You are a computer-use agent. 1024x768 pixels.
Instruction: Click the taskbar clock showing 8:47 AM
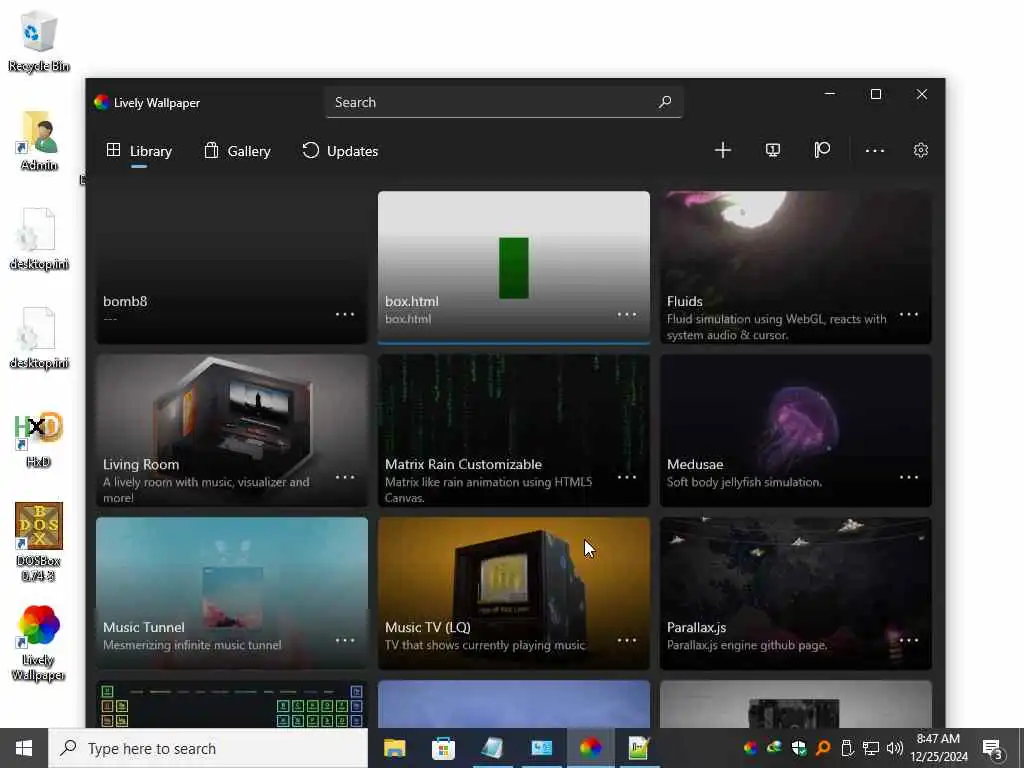coord(939,748)
